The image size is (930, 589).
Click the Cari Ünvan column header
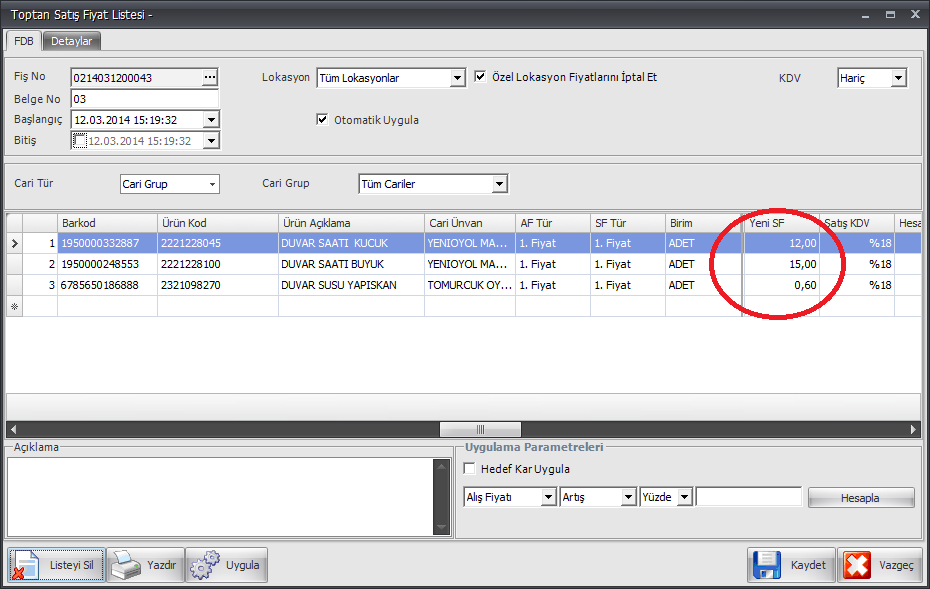470,223
